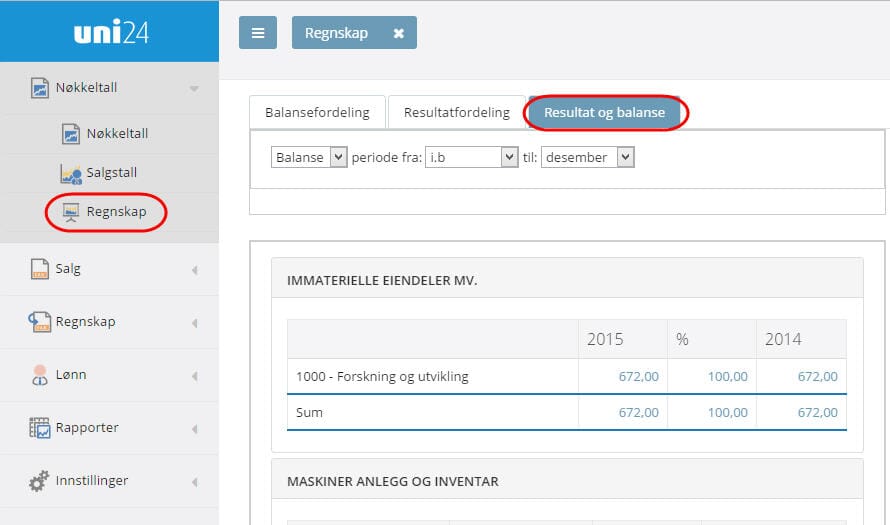Expand the Salg section arrow
The width and height of the screenshot is (890, 525).
194,270
